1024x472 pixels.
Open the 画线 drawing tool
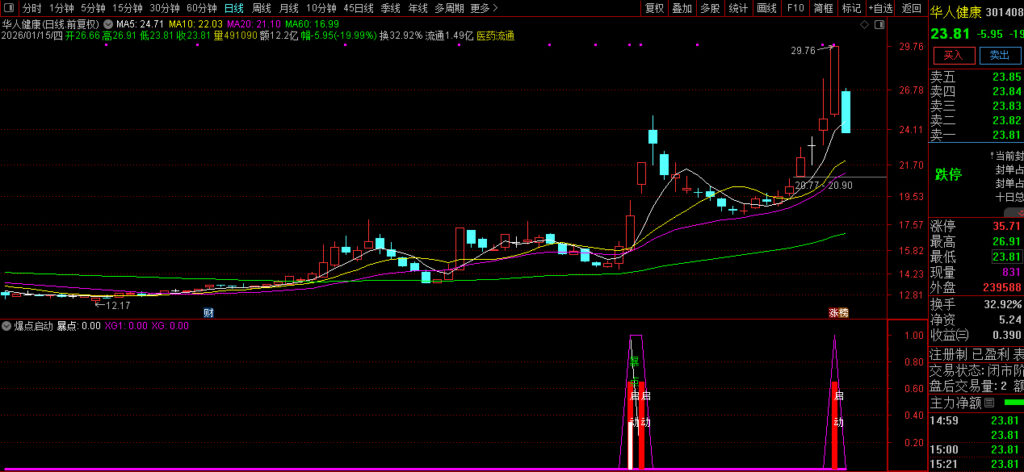pos(767,8)
